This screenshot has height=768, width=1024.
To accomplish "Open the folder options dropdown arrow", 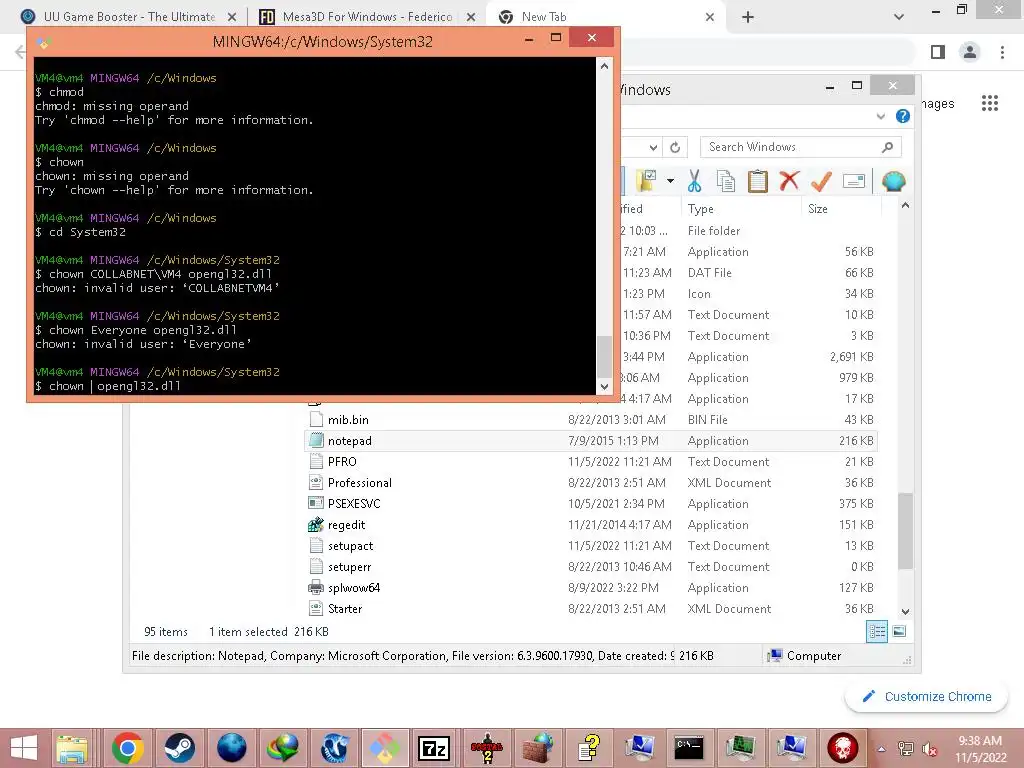I will coord(670,181).
